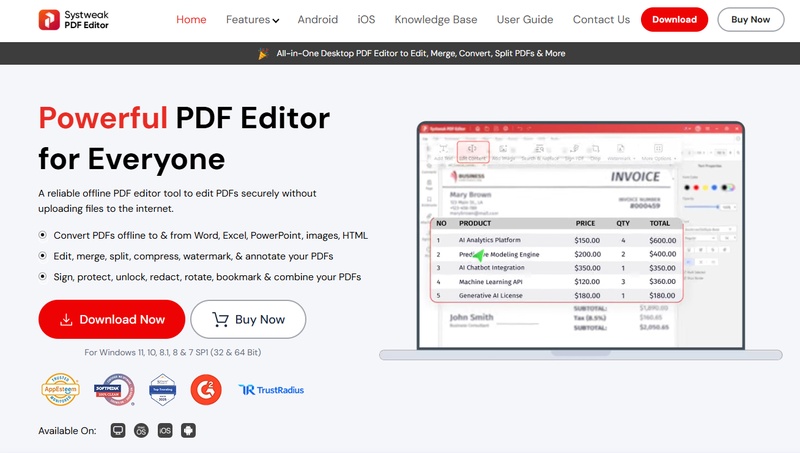Open the iOS nav link
The image size is (800, 453).
(x=366, y=19)
